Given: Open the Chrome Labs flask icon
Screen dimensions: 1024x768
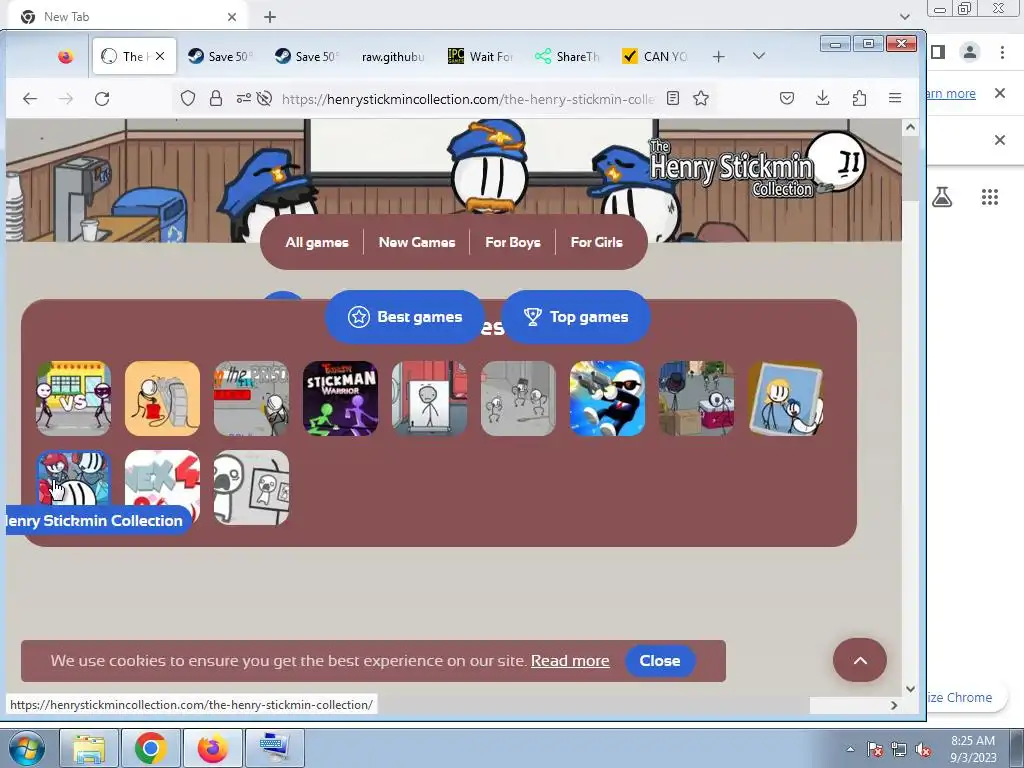Looking at the screenshot, I should (x=942, y=197).
